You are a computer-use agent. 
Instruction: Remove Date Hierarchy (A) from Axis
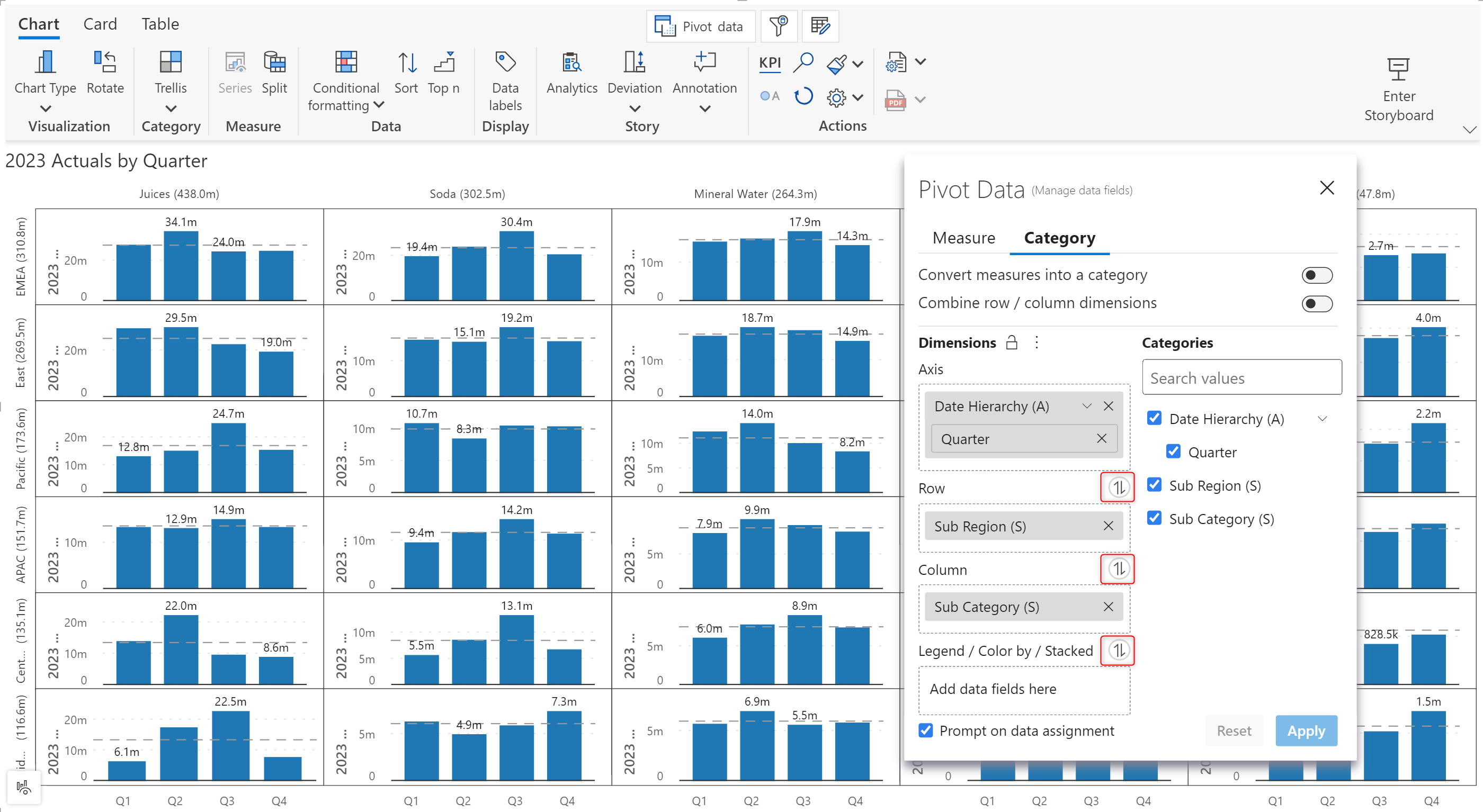1107,405
